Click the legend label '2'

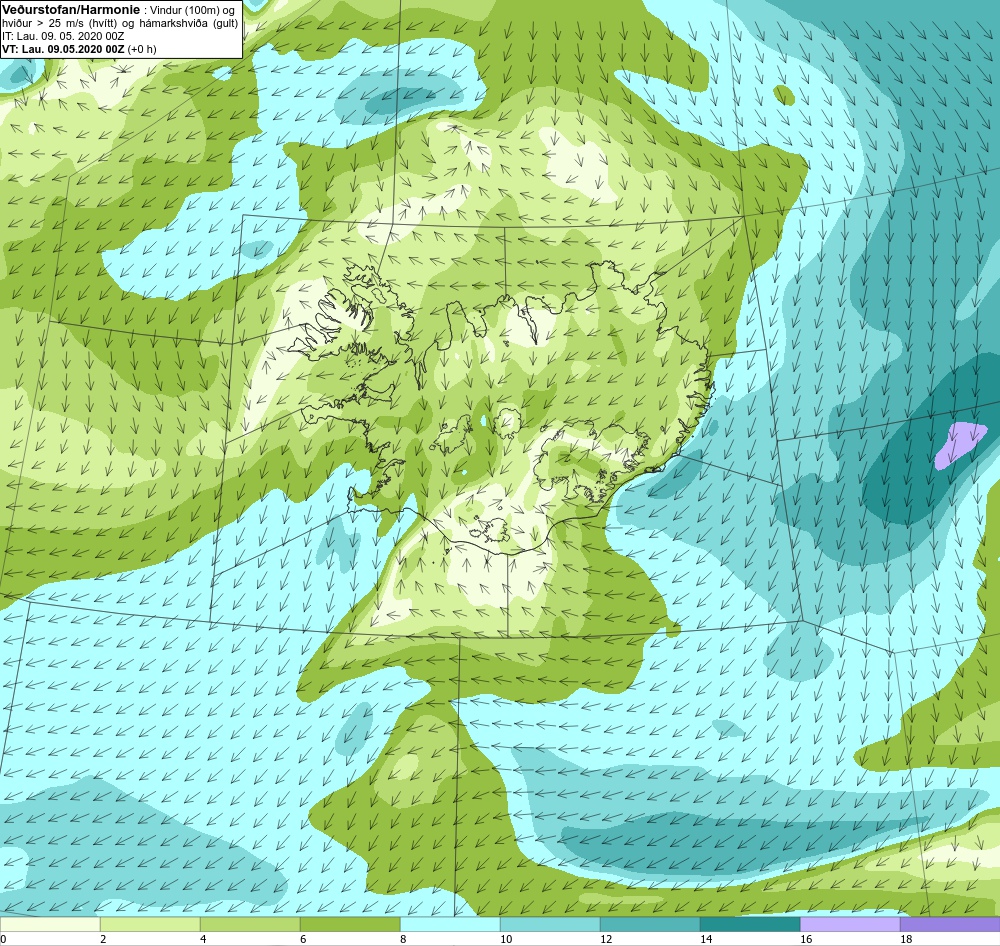(x=103, y=939)
